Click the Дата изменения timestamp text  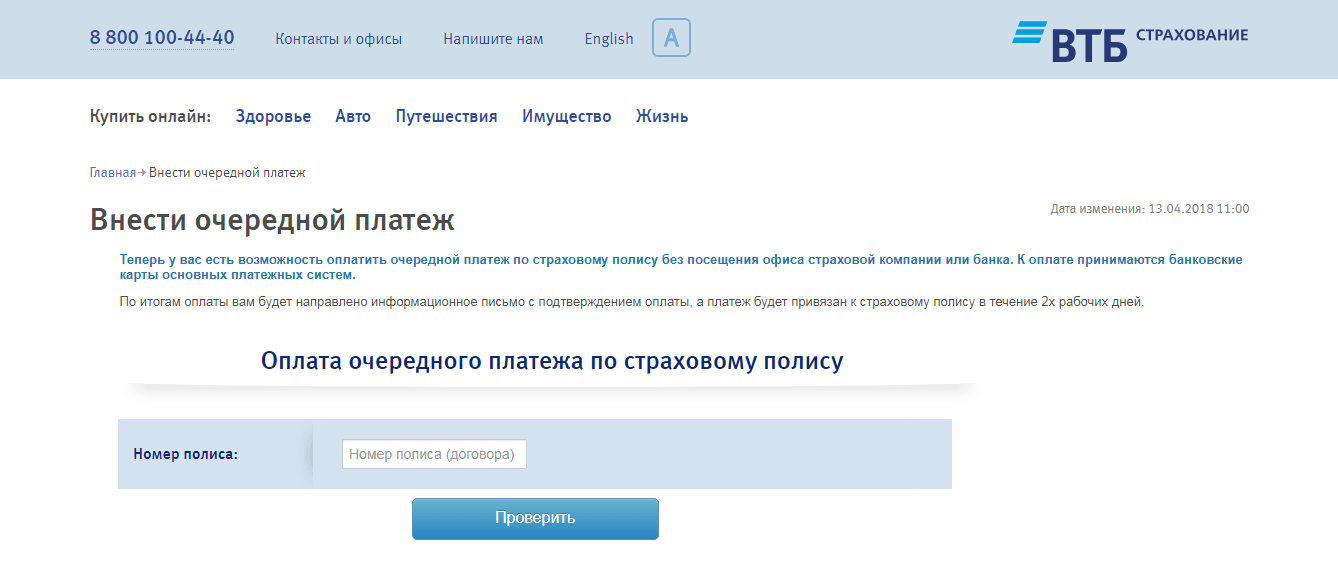coord(1149,209)
